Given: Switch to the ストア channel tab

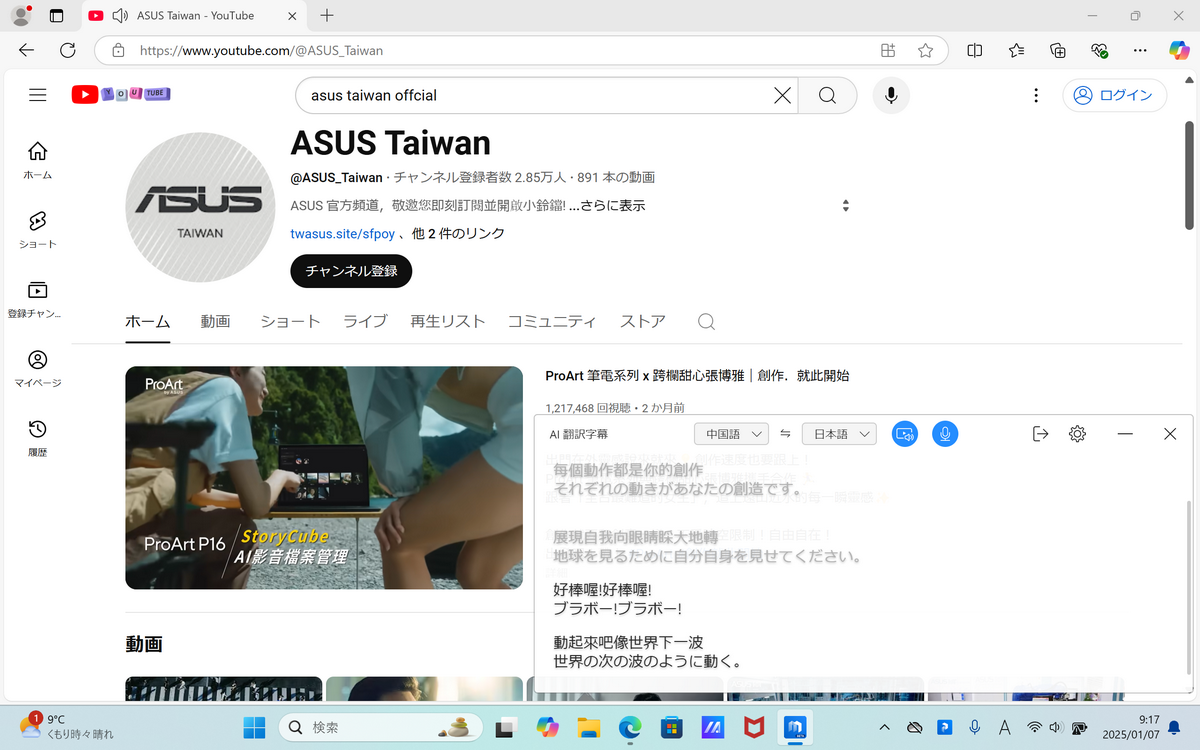Looking at the screenshot, I should click(x=643, y=321).
